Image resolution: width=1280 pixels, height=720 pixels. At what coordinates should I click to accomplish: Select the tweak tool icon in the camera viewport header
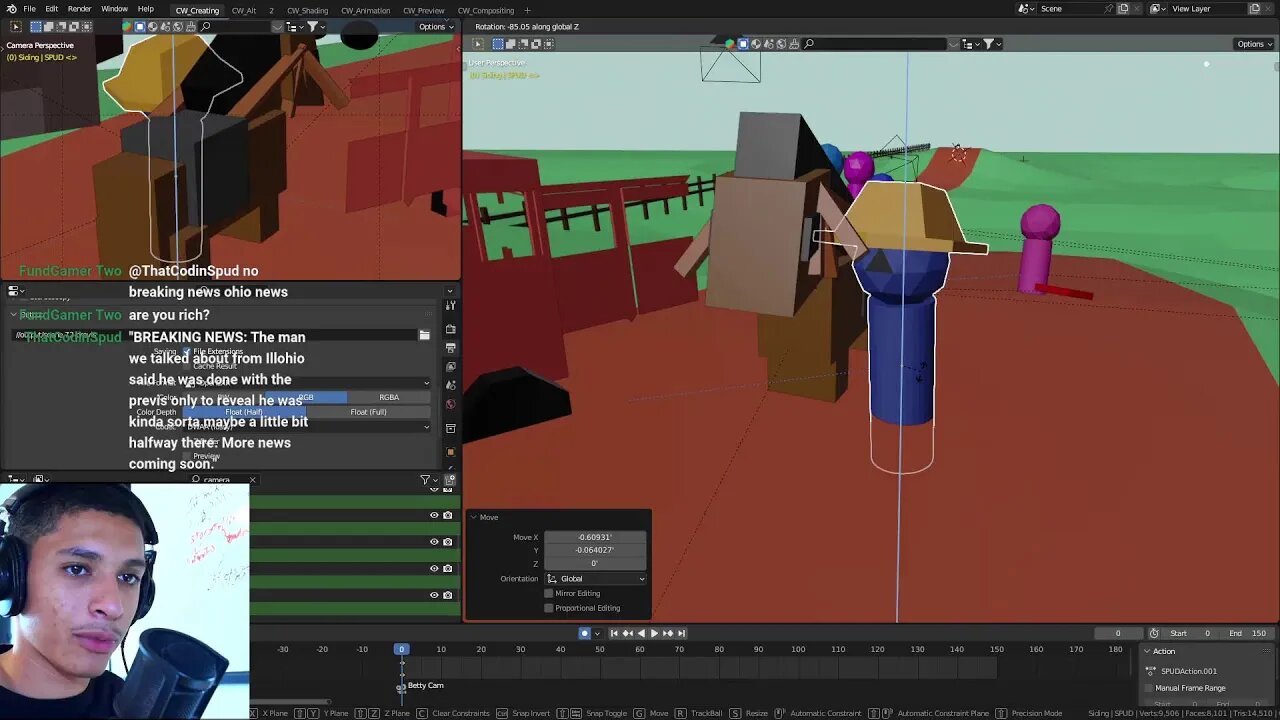point(16,26)
